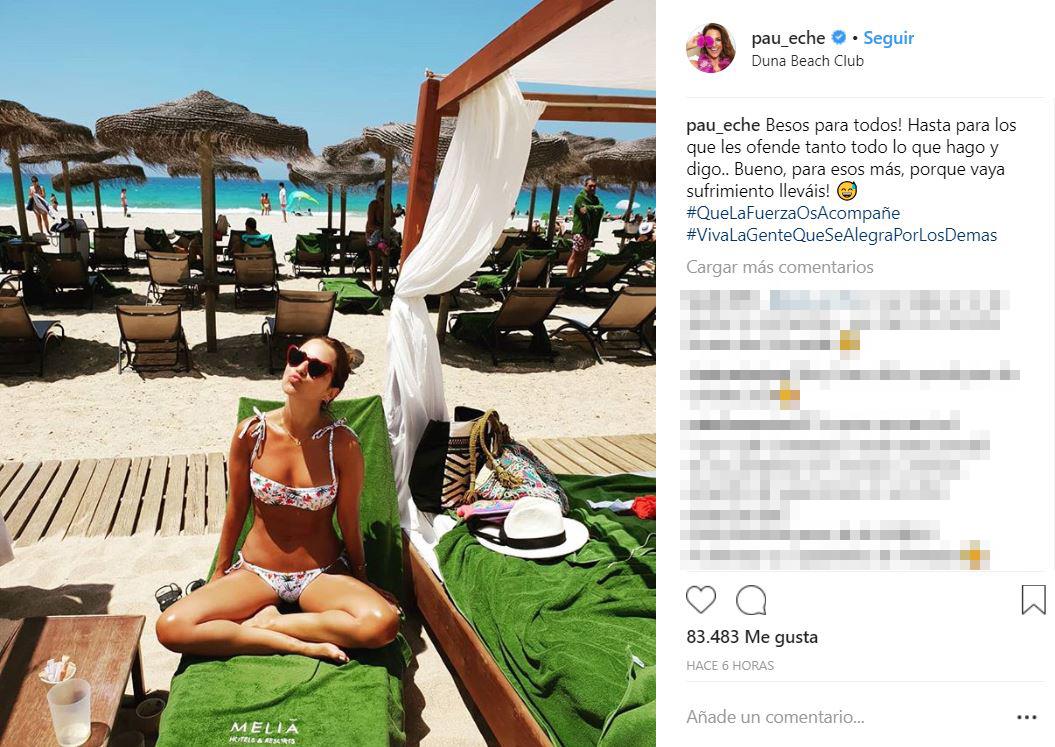The height and width of the screenshot is (747, 1055).
Task: Click the caption author pau_eche
Action: coord(723,125)
